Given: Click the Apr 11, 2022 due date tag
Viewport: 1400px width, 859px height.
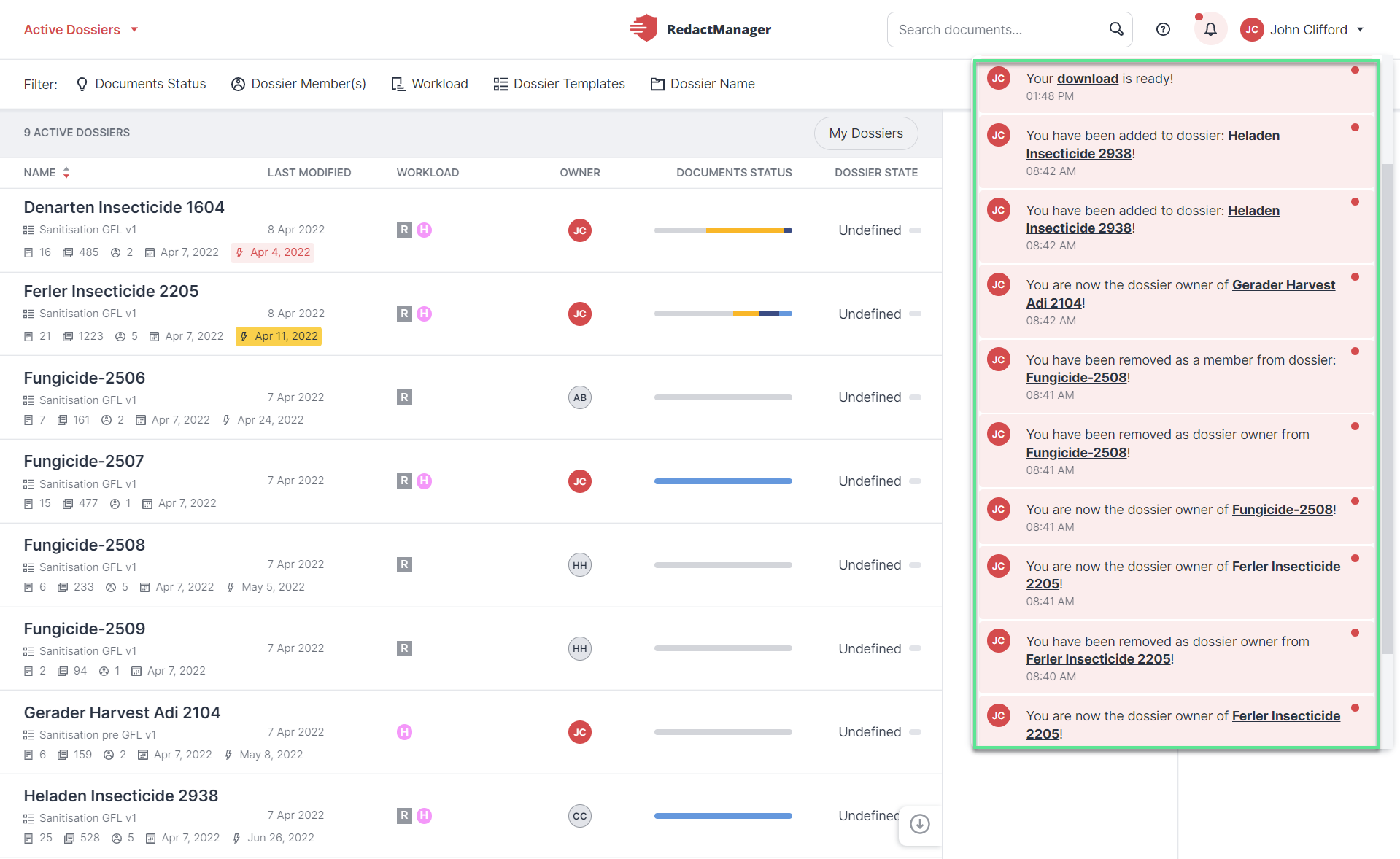Looking at the screenshot, I should pos(279,336).
